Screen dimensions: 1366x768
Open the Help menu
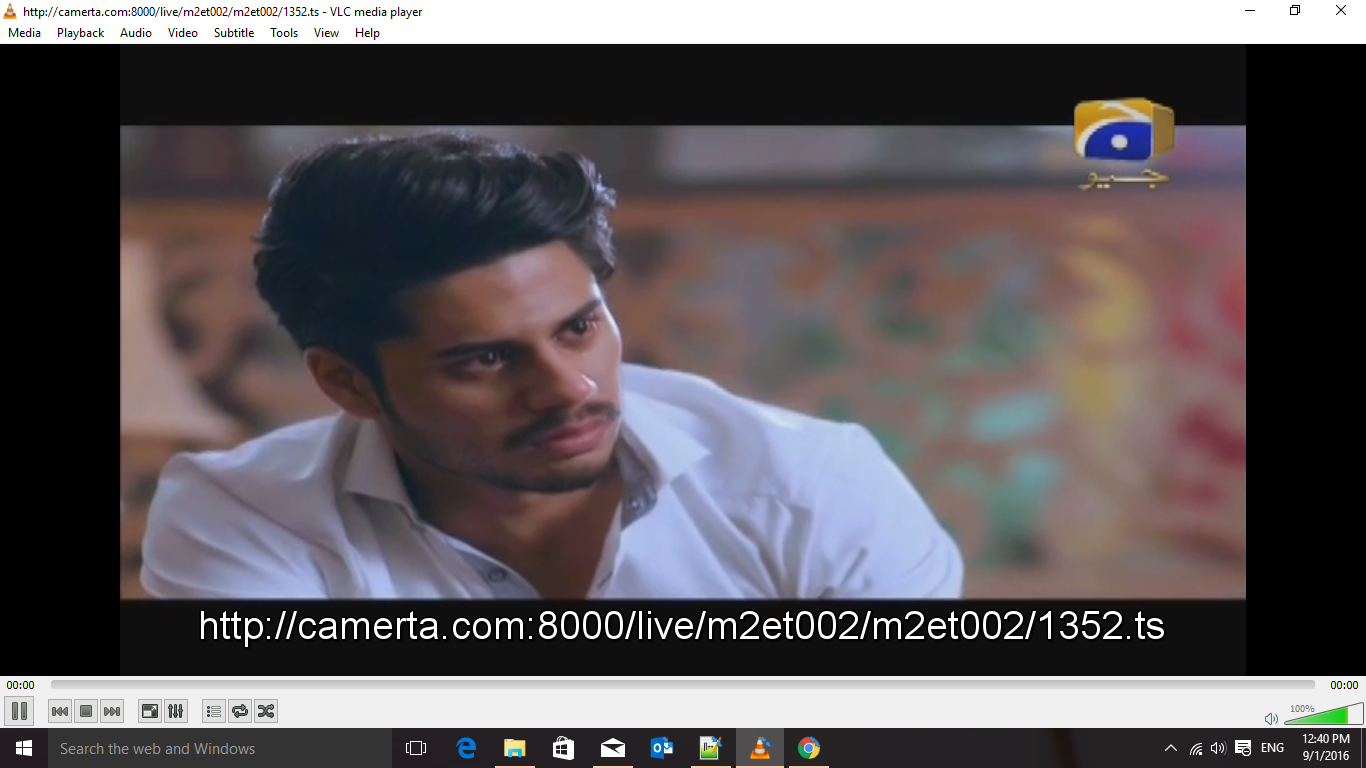tap(367, 33)
